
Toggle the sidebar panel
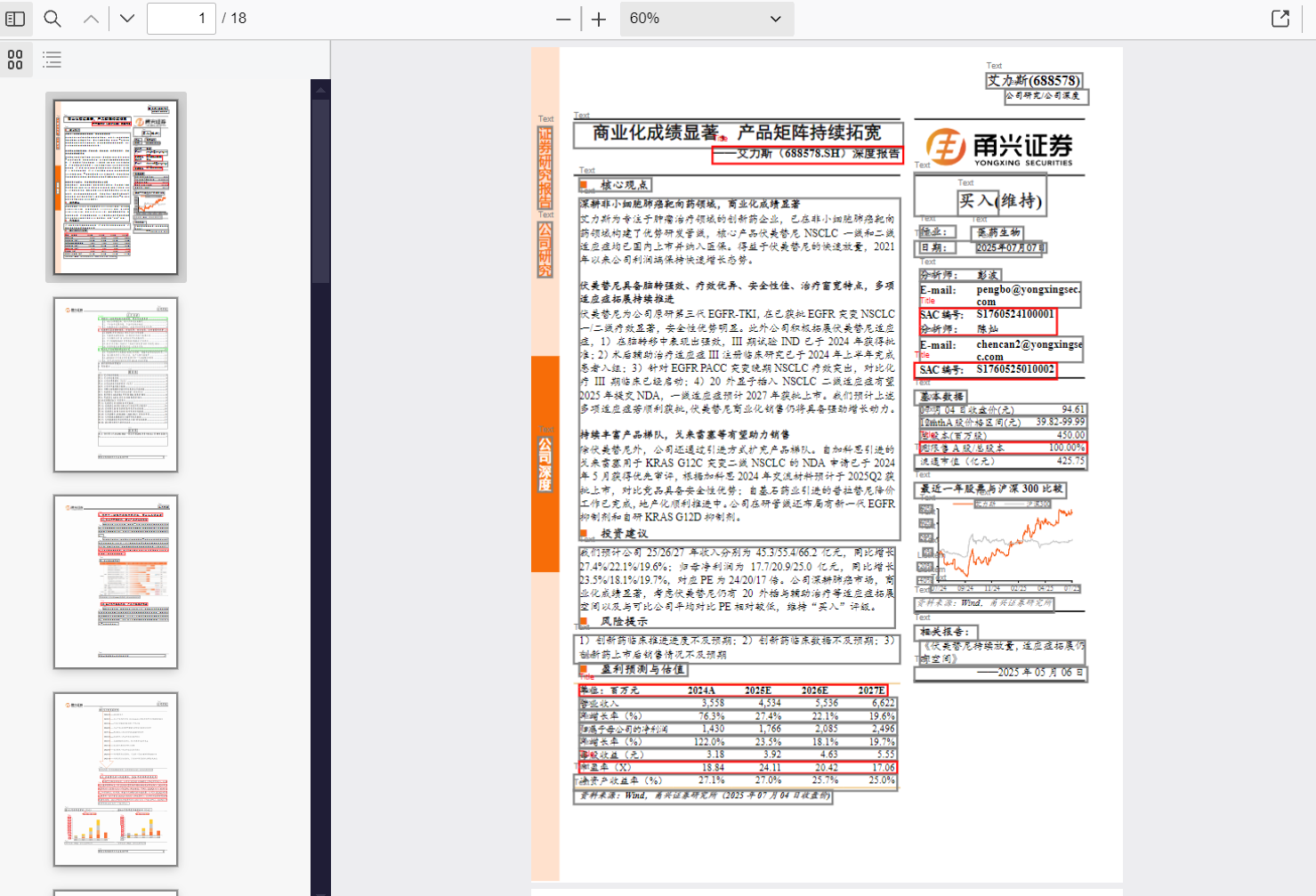click(15, 18)
